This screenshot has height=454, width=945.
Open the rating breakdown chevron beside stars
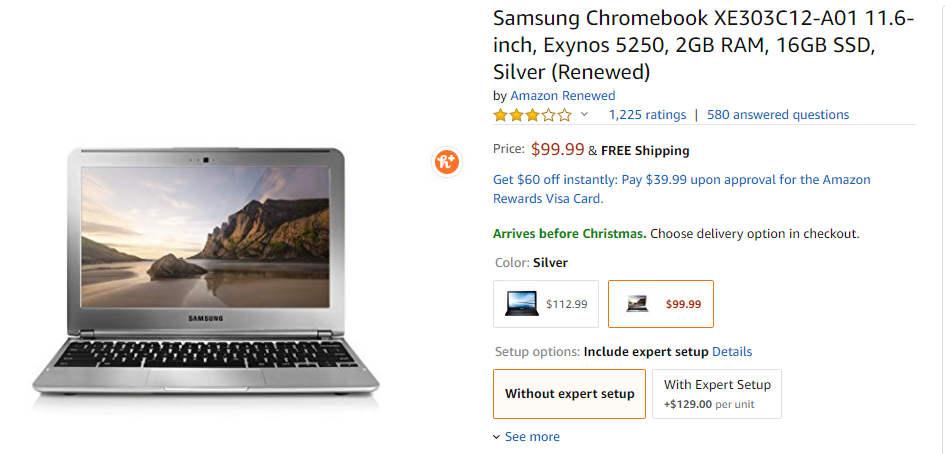coord(585,115)
